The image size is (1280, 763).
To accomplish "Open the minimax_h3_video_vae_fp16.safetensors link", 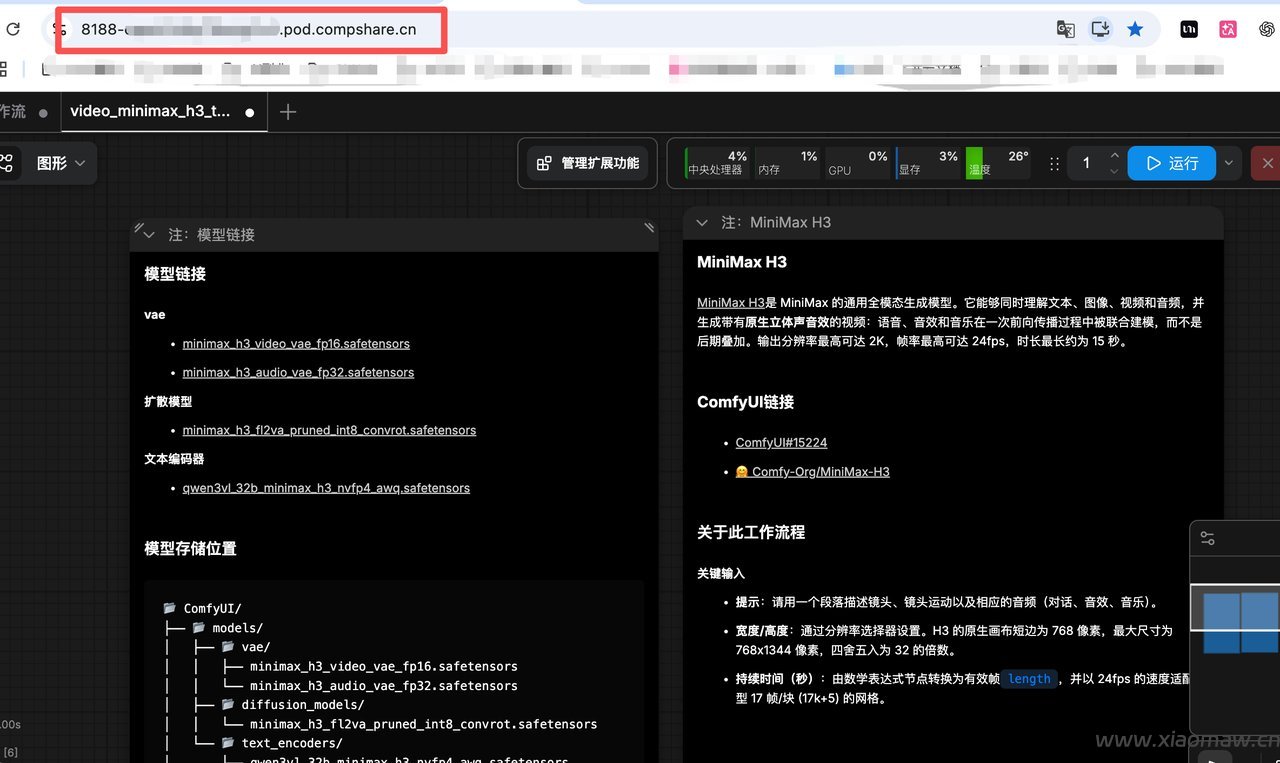I will click(x=296, y=343).
